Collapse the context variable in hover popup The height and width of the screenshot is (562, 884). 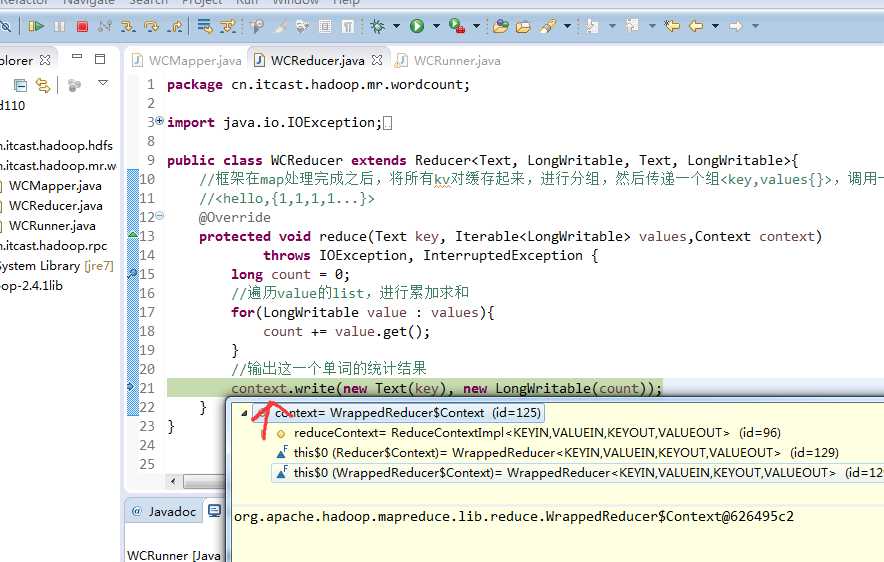(x=244, y=413)
